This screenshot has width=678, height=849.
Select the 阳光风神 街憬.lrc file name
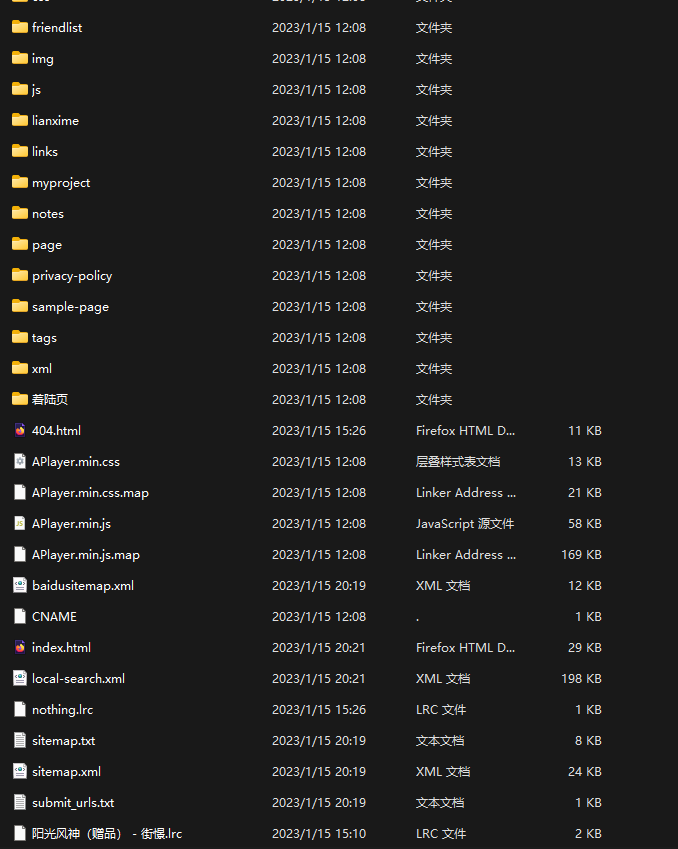coord(107,834)
